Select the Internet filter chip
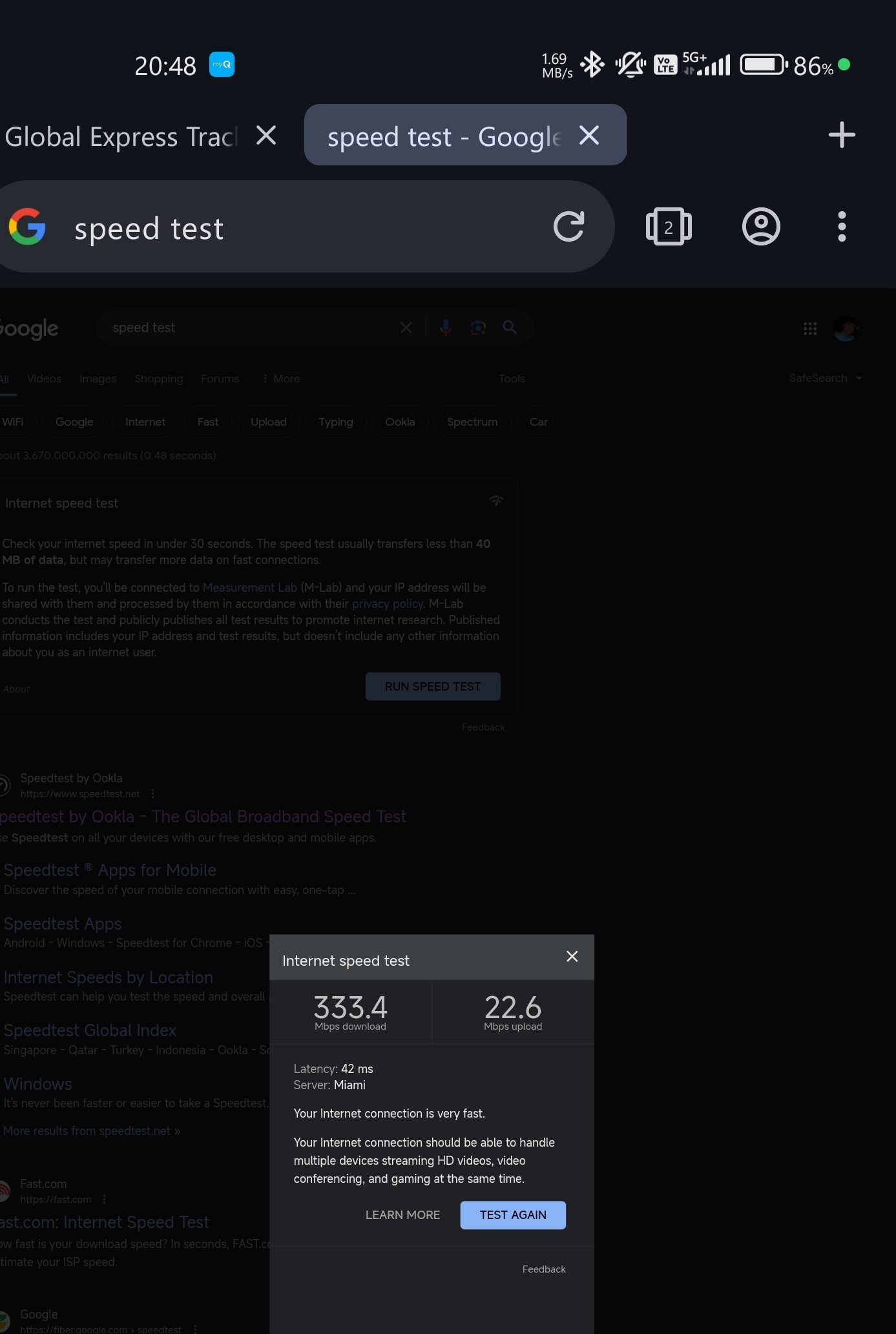The image size is (896, 1334). click(145, 422)
